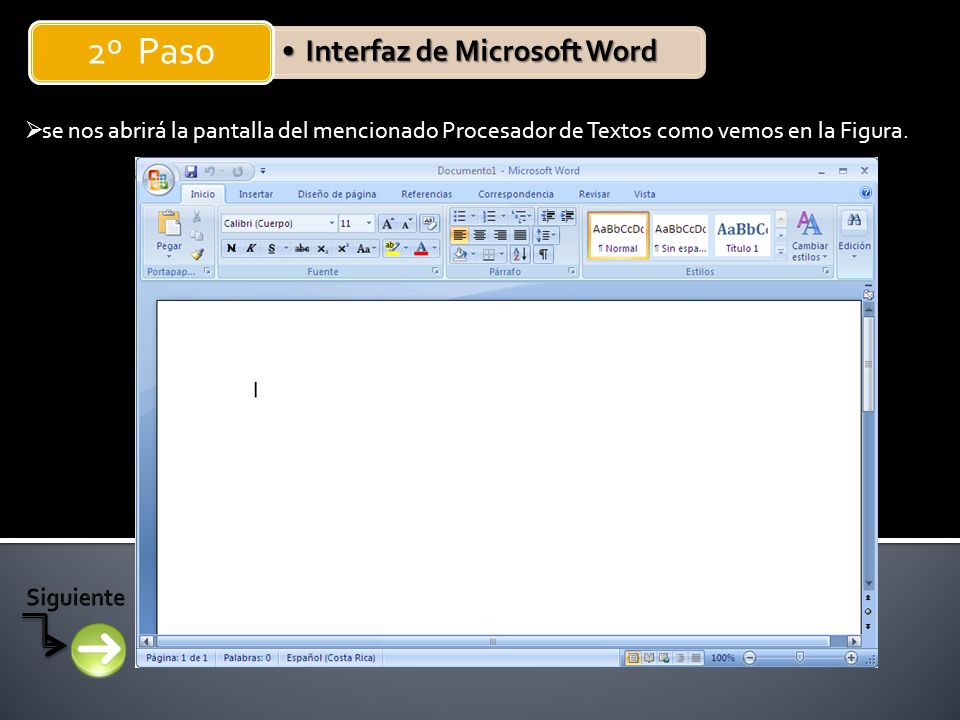Open the Office button menu

click(159, 180)
